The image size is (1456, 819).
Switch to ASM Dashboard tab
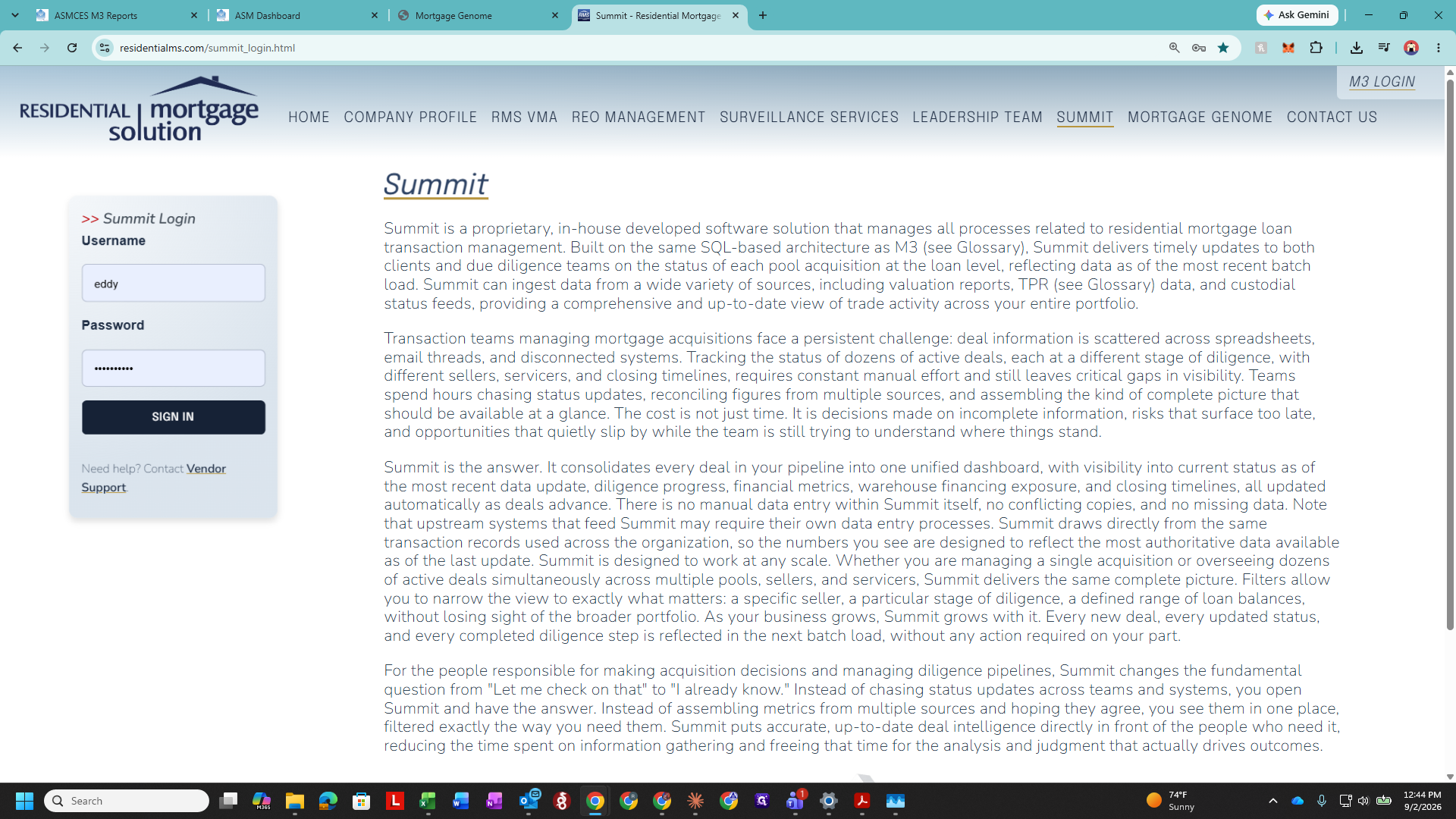297,15
